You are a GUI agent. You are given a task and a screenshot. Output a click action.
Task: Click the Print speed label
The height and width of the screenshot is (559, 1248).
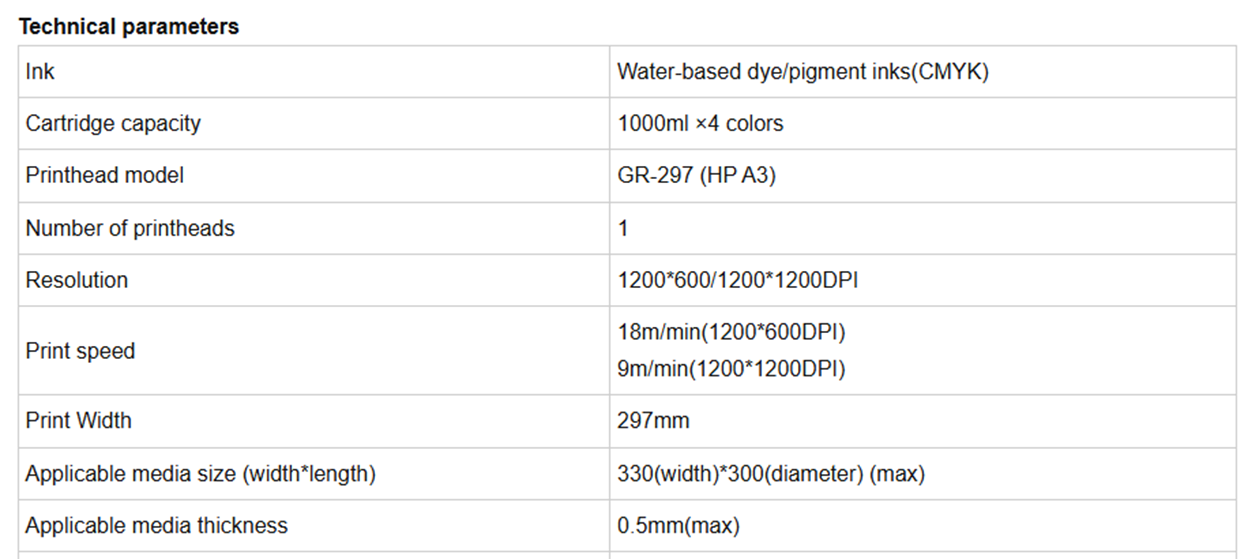(80, 351)
